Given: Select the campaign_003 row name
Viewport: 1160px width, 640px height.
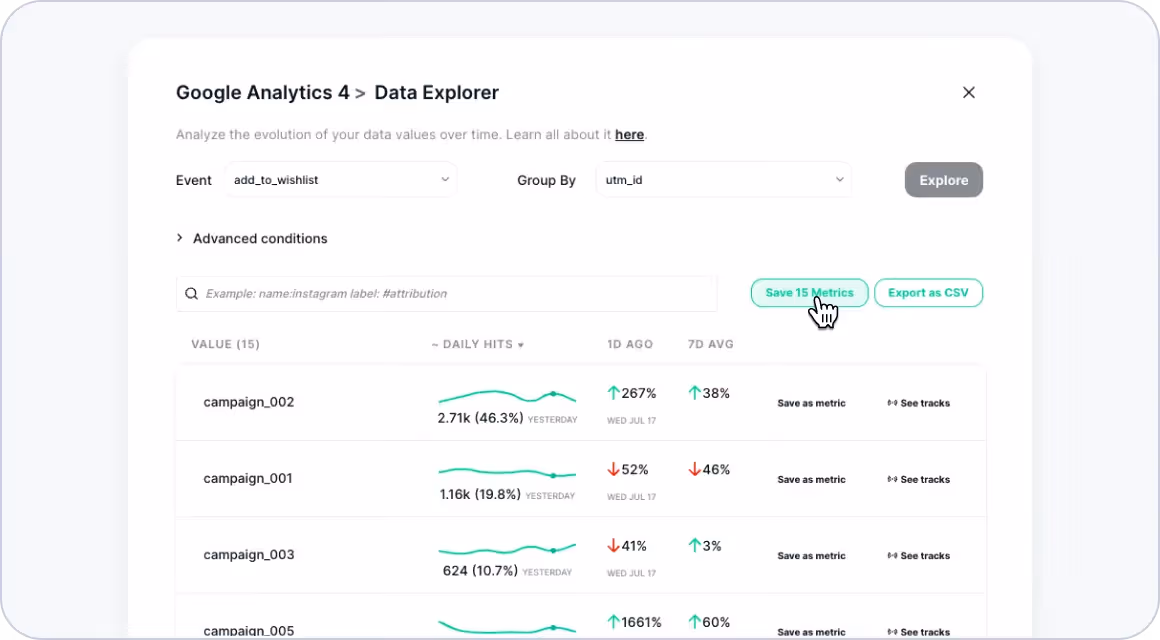Looking at the screenshot, I should coord(249,554).
